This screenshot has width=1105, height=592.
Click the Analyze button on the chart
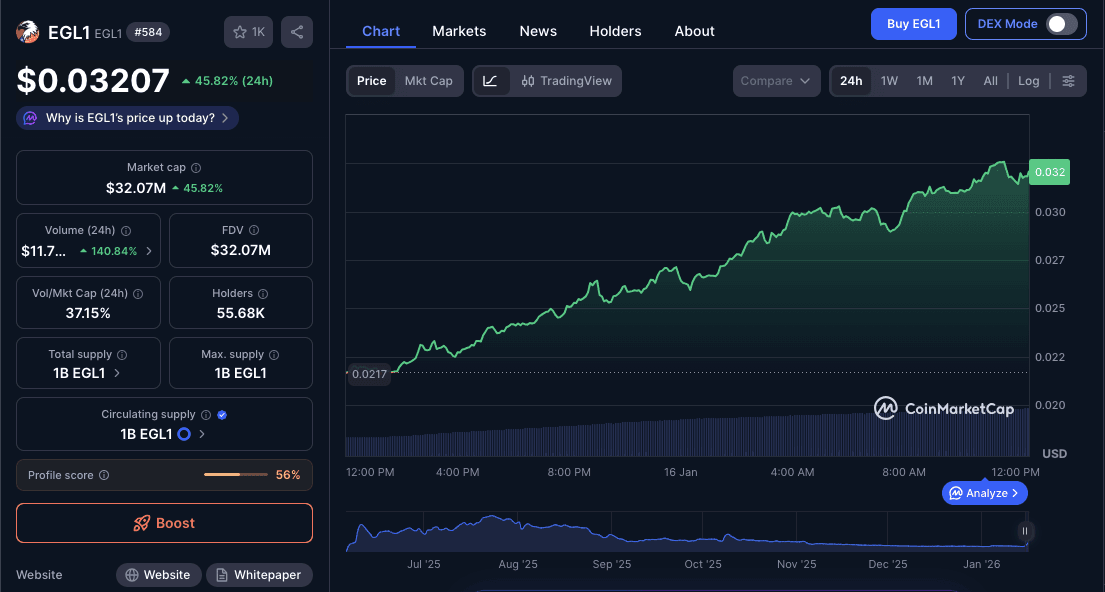(x=984, y=492)
